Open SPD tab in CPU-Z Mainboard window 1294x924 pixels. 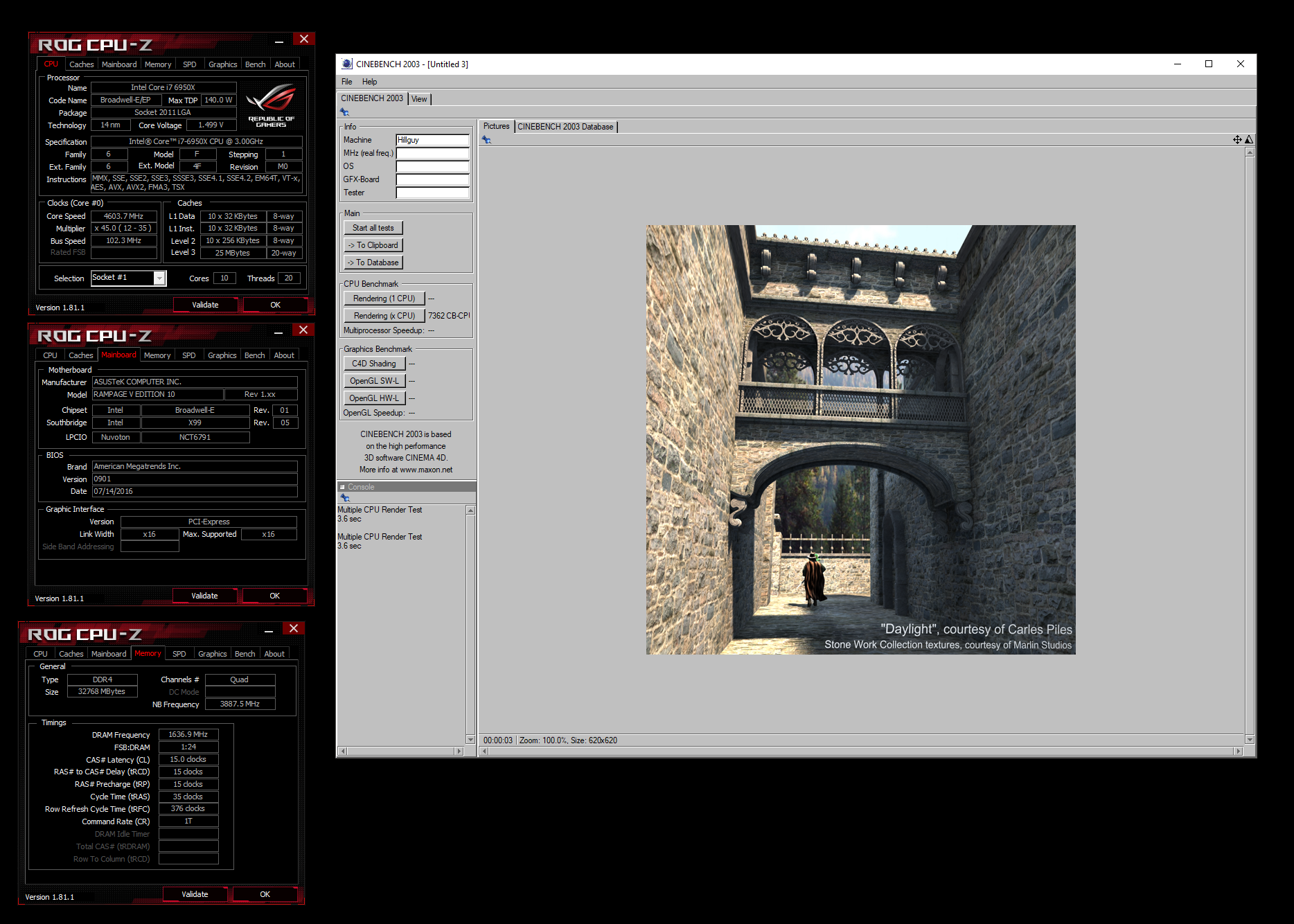(x=188, y=355)
